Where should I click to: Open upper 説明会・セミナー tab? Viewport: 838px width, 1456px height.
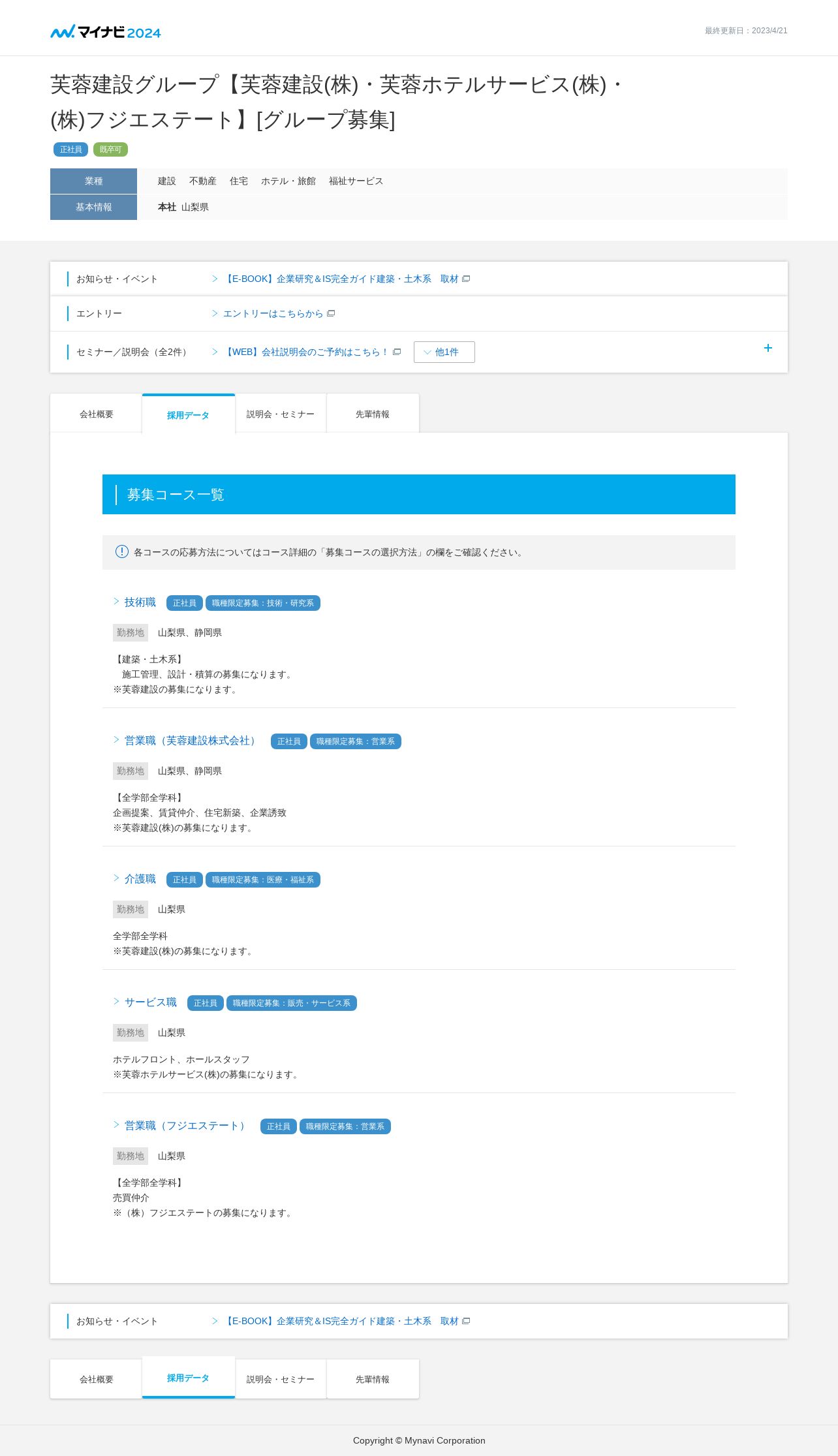(x=281, y=414)
